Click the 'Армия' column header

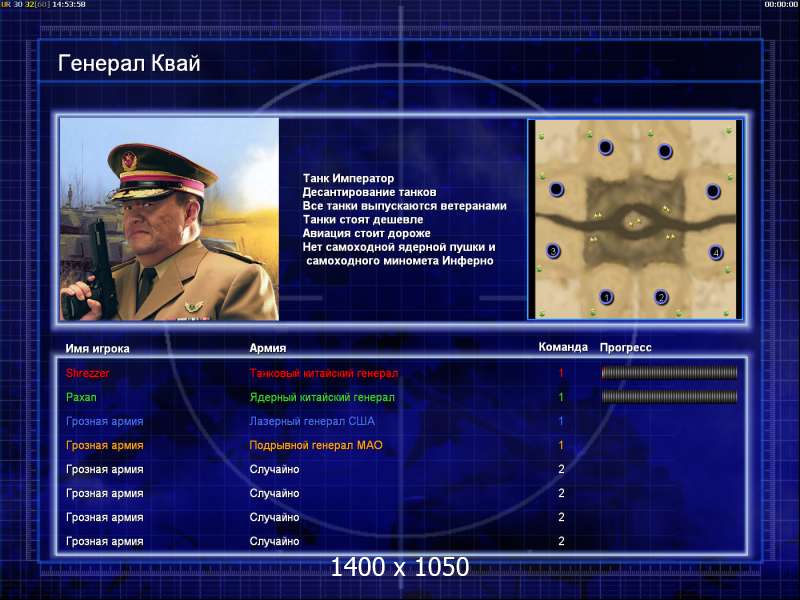pos(267,348)
